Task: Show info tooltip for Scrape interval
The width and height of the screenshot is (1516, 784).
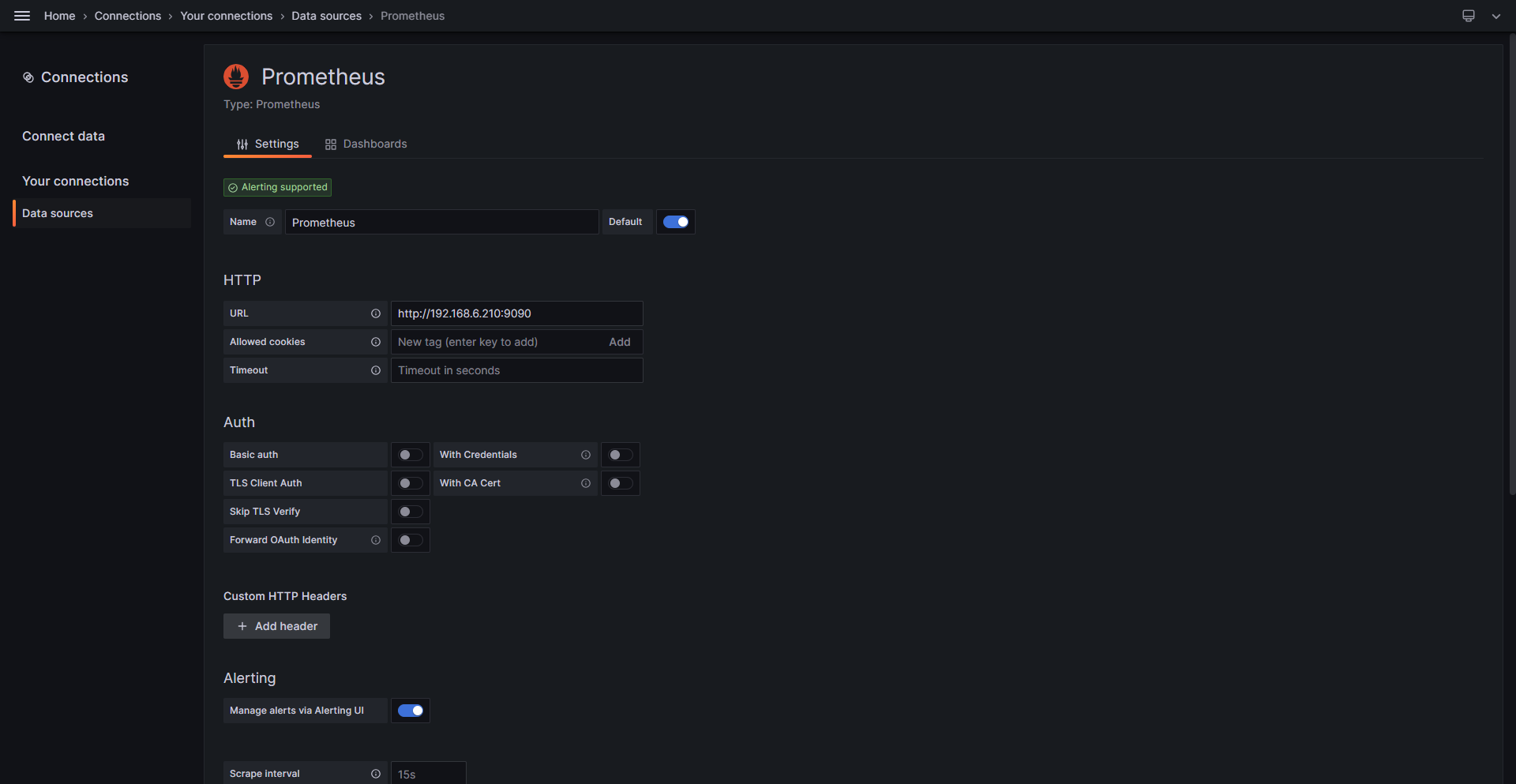Action: click(376, 774)
